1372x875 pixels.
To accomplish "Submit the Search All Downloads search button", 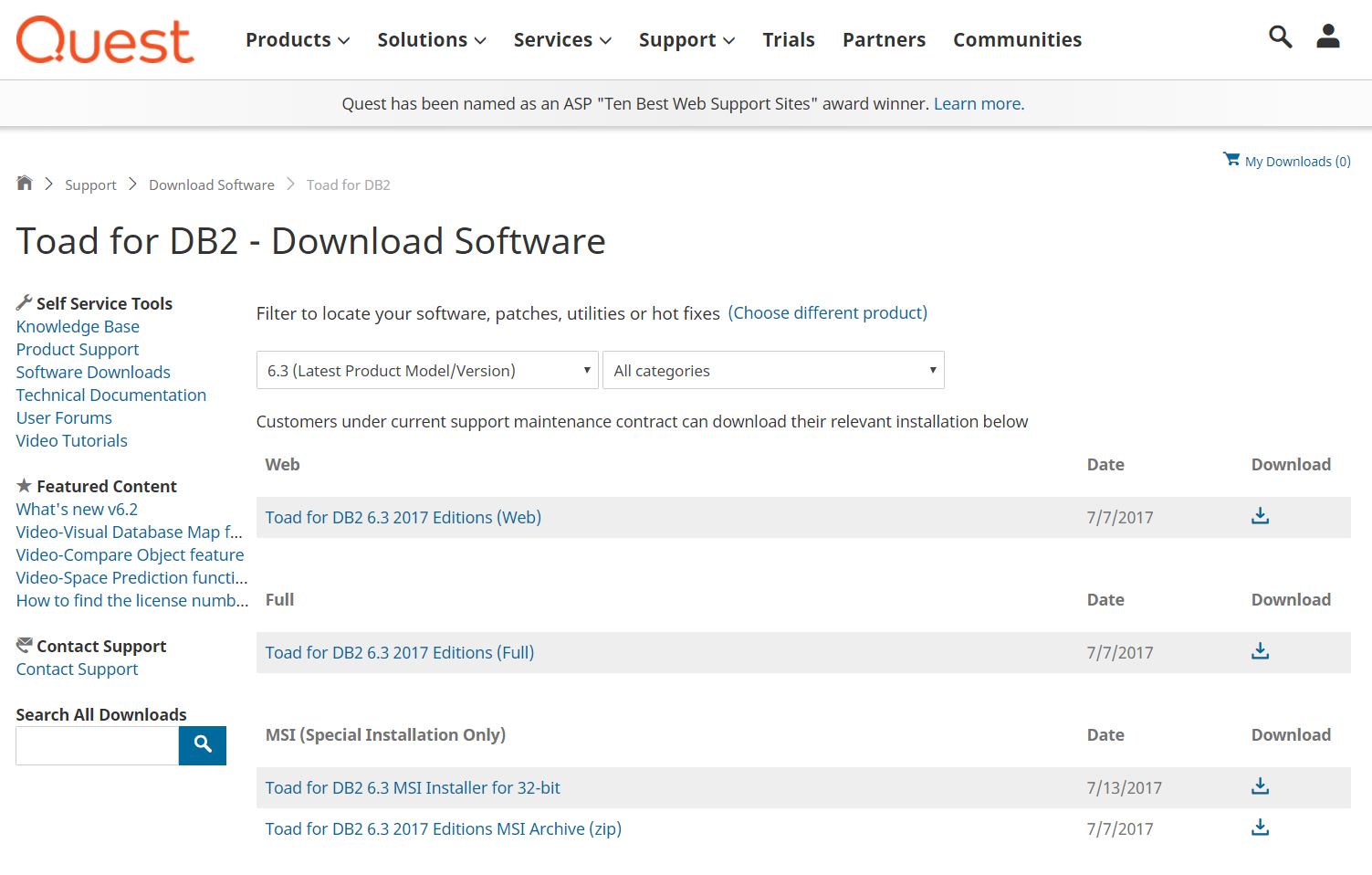I will (203, 745).
